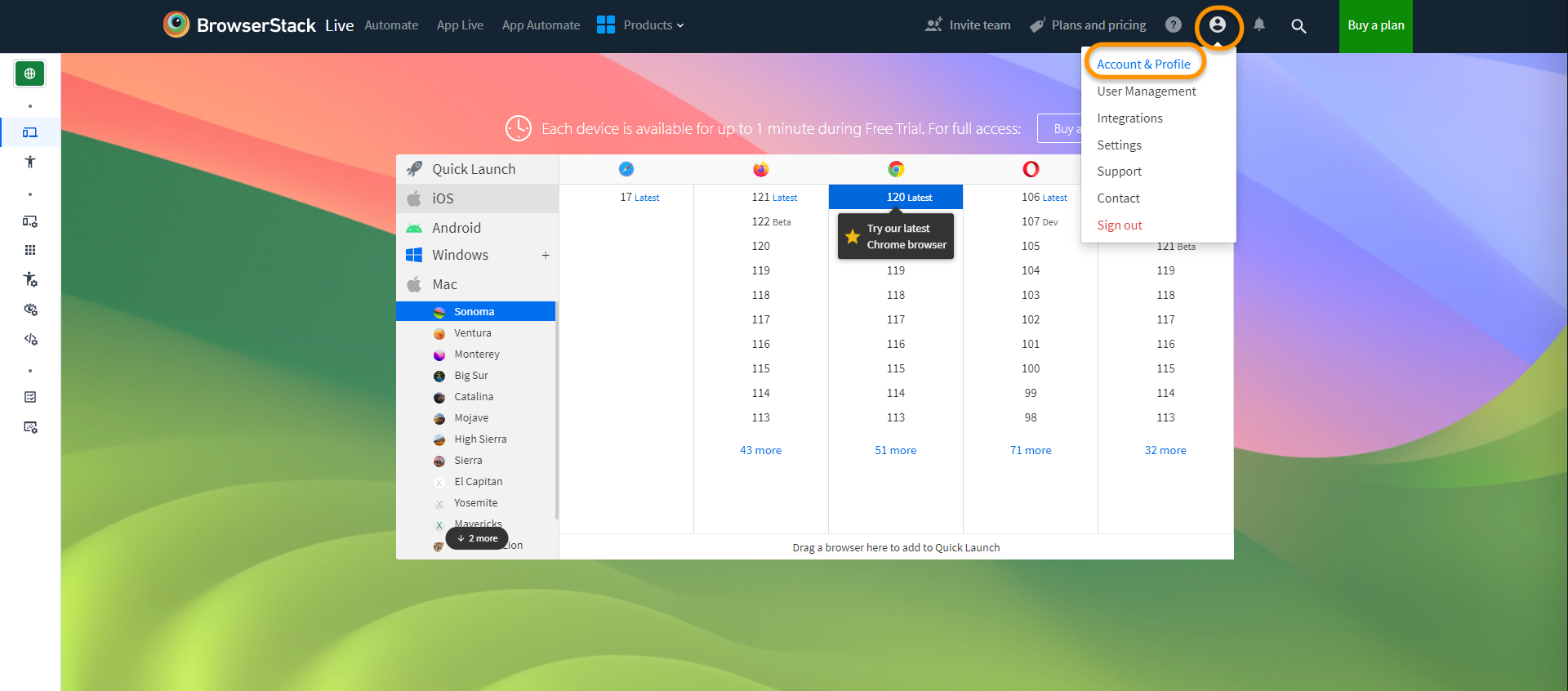Open Account & Profile menu item
1568x691 pixels.
(x=1143, y=65)
